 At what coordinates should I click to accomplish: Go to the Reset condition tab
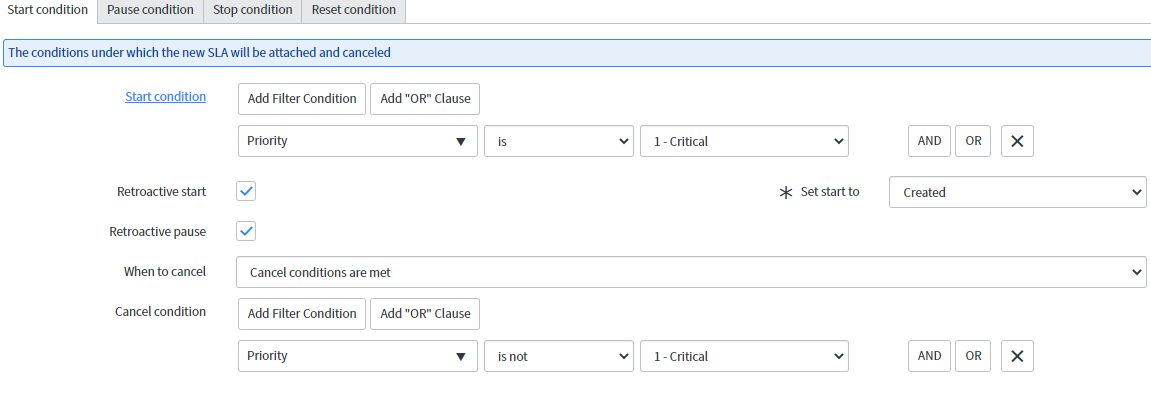pyautogui.click(x=354, y=10)
